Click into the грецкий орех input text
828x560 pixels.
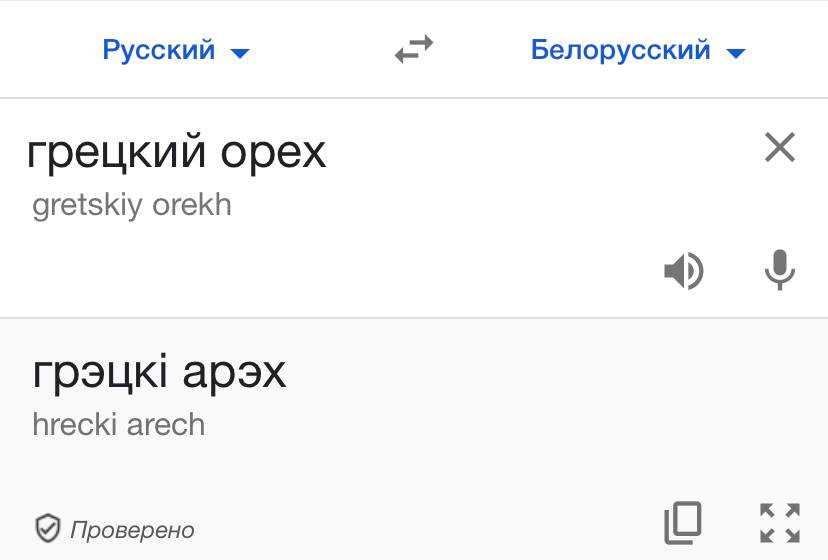(176, 153)
